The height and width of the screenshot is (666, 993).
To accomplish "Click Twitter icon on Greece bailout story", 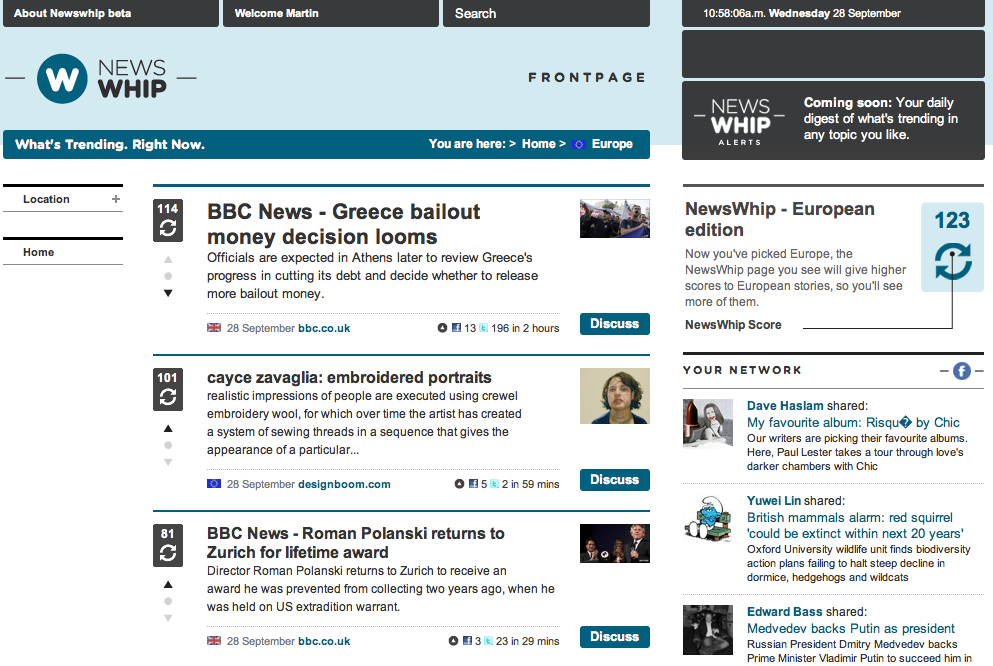I will 484,328.
